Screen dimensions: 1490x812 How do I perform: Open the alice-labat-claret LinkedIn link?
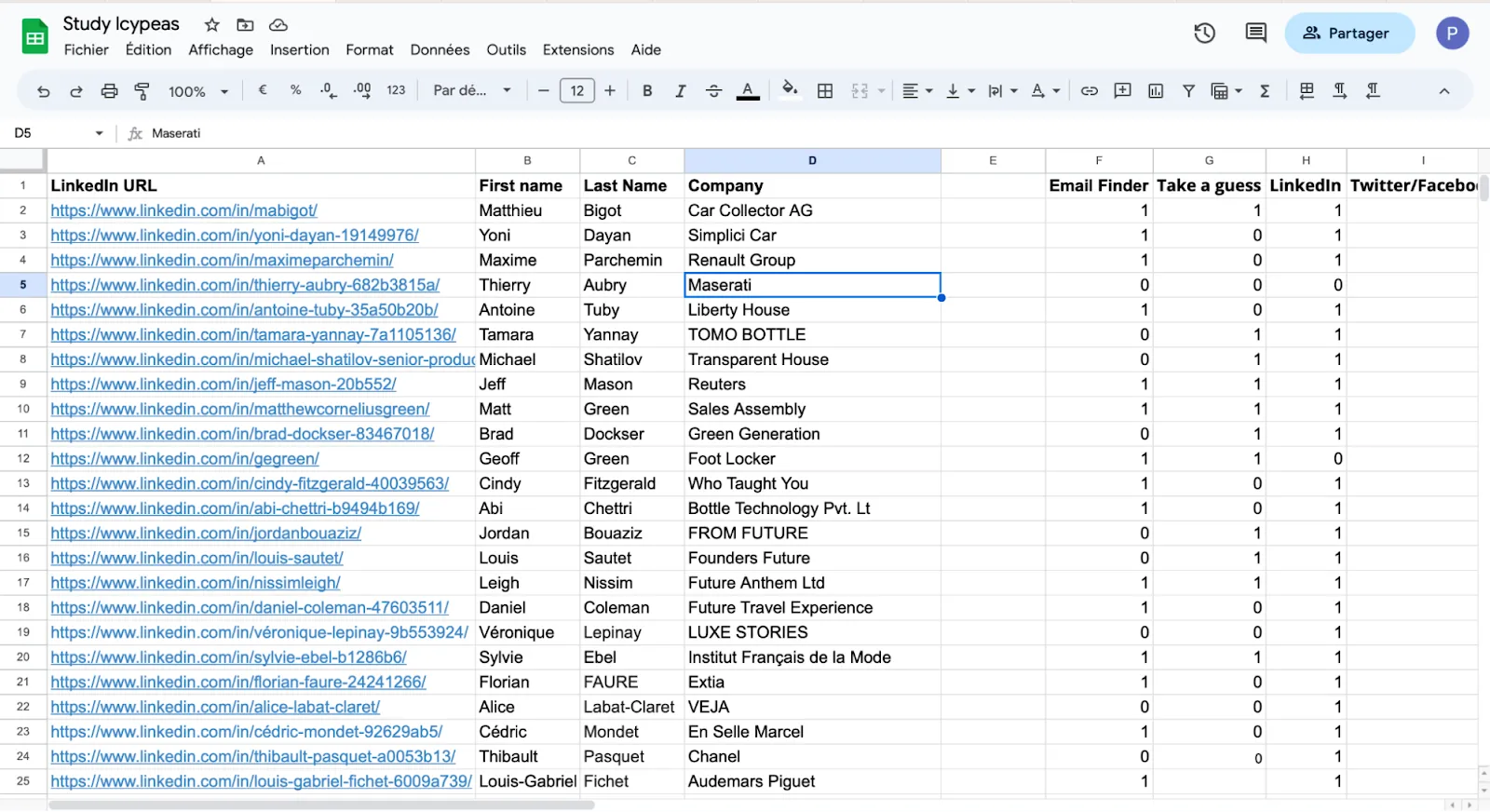pos(215,708)
